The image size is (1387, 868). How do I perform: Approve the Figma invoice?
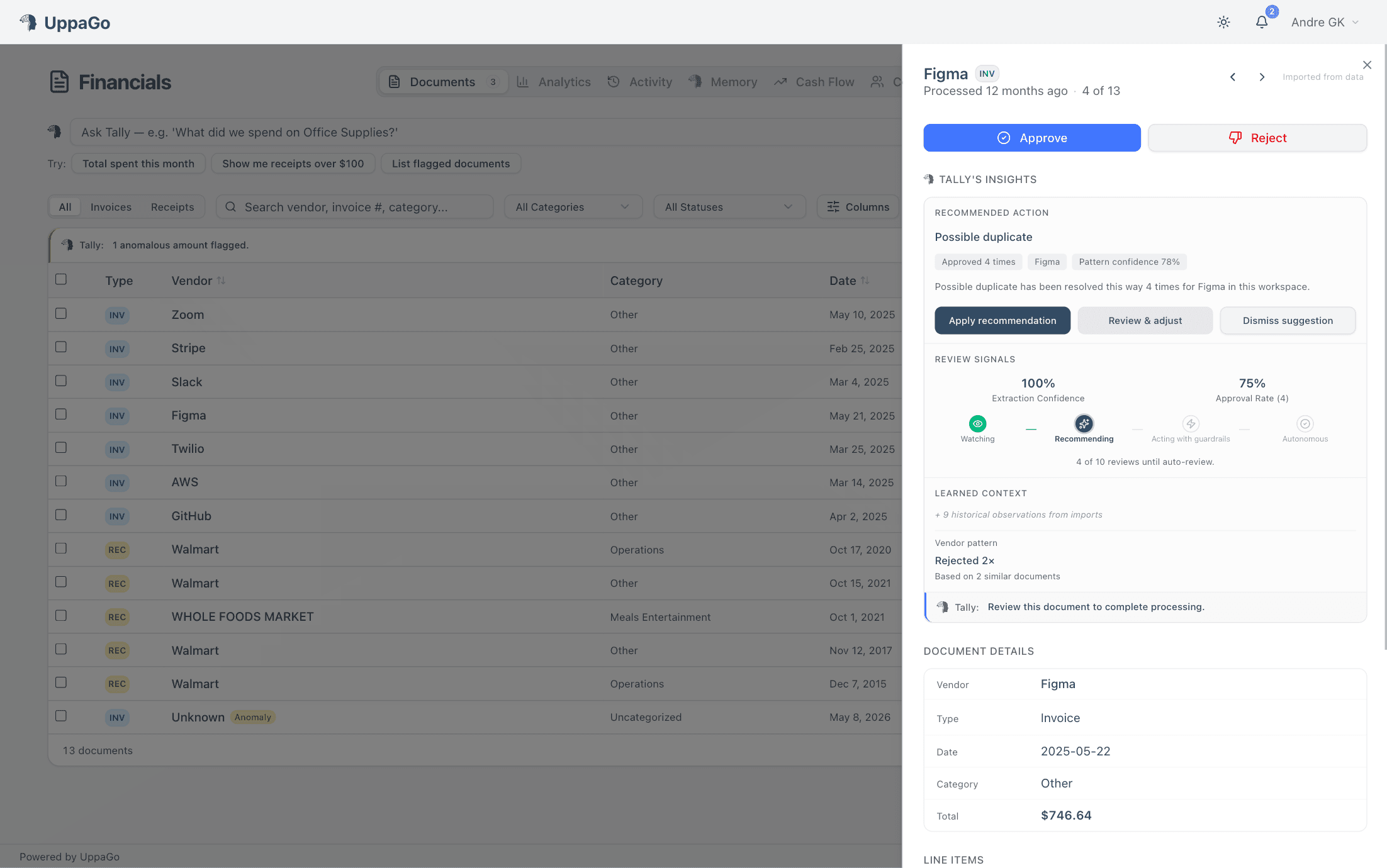1032,138
